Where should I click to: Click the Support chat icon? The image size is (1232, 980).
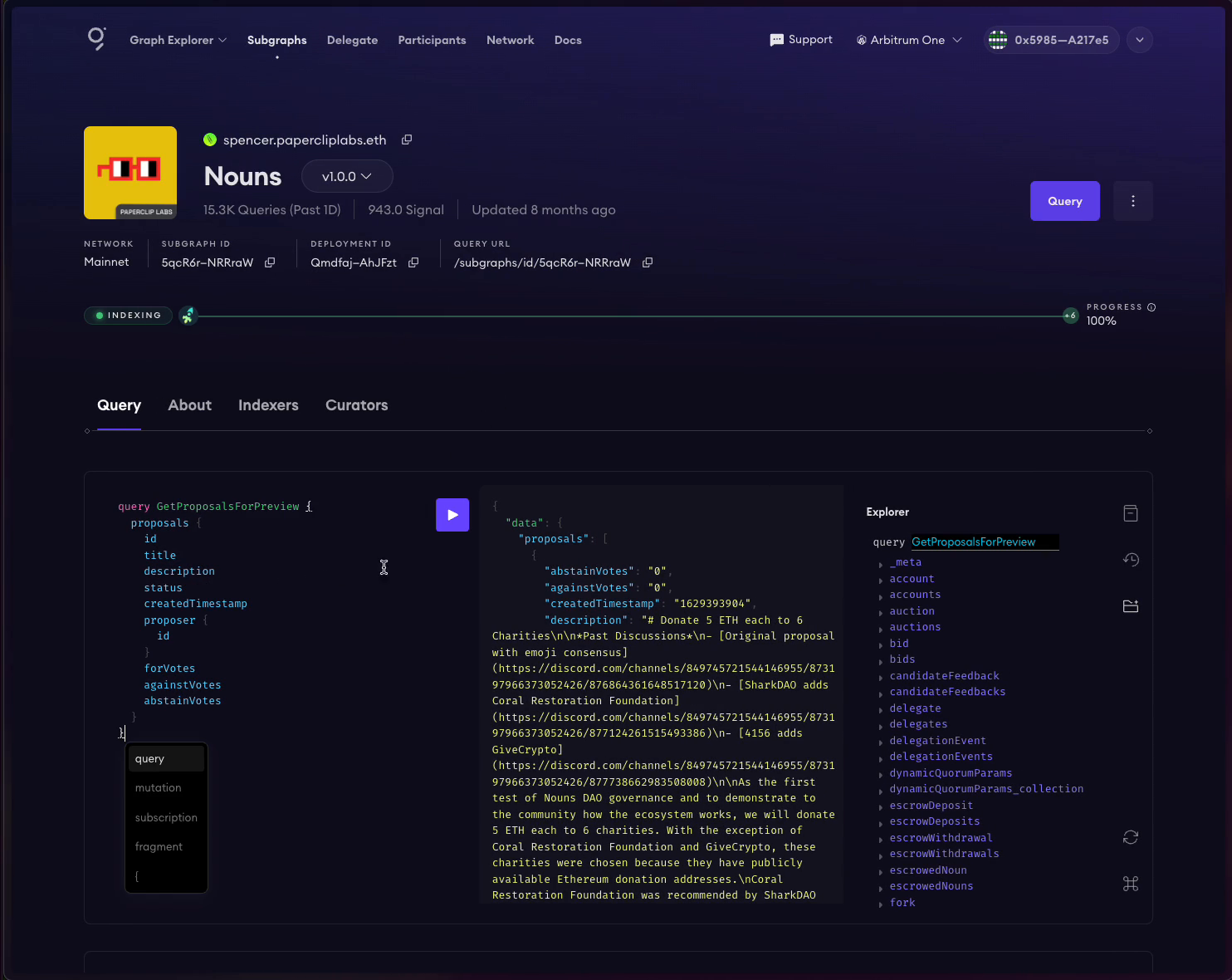(x=777, y=40)
